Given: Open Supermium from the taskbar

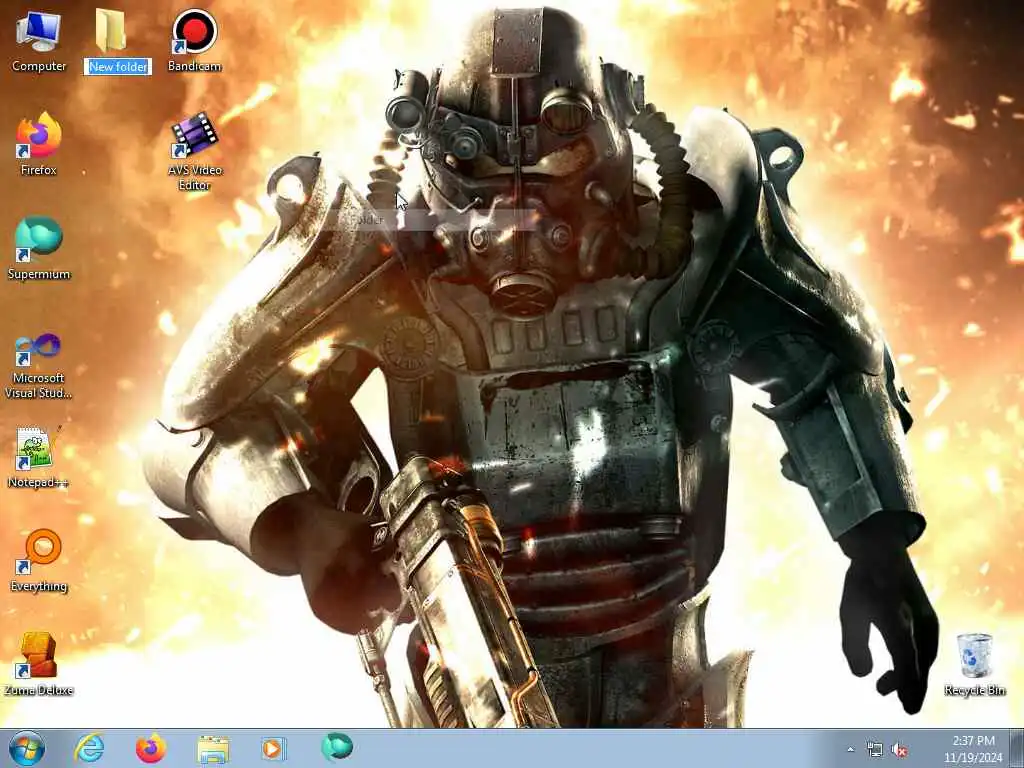Looking at the screenshot, I should (336, 748).
